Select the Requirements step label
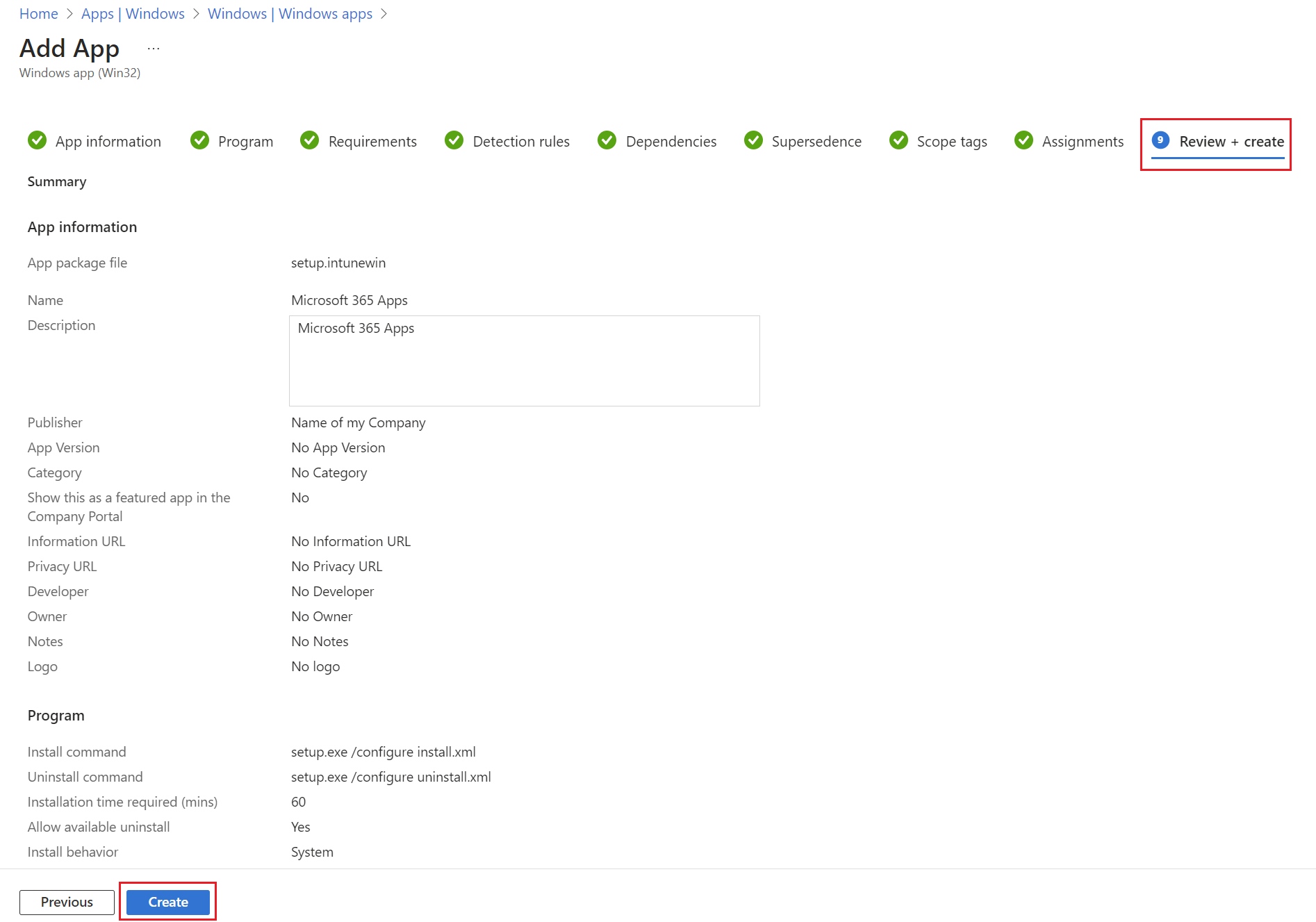Image resolution: width=1316 pixels, height=922 pixels. coord(372,141)
